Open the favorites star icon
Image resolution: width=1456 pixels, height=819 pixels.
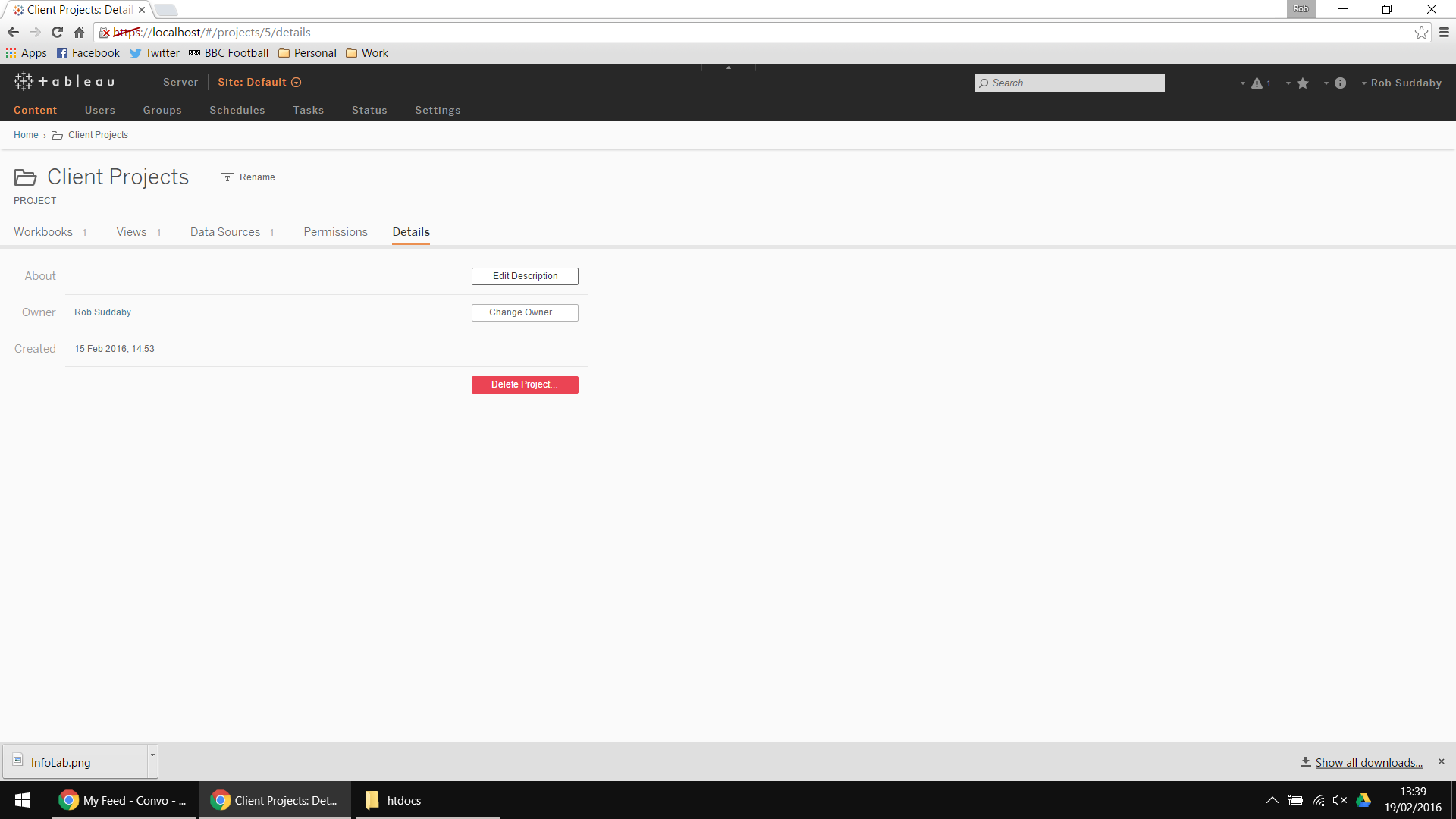(x=1303, y=83)
